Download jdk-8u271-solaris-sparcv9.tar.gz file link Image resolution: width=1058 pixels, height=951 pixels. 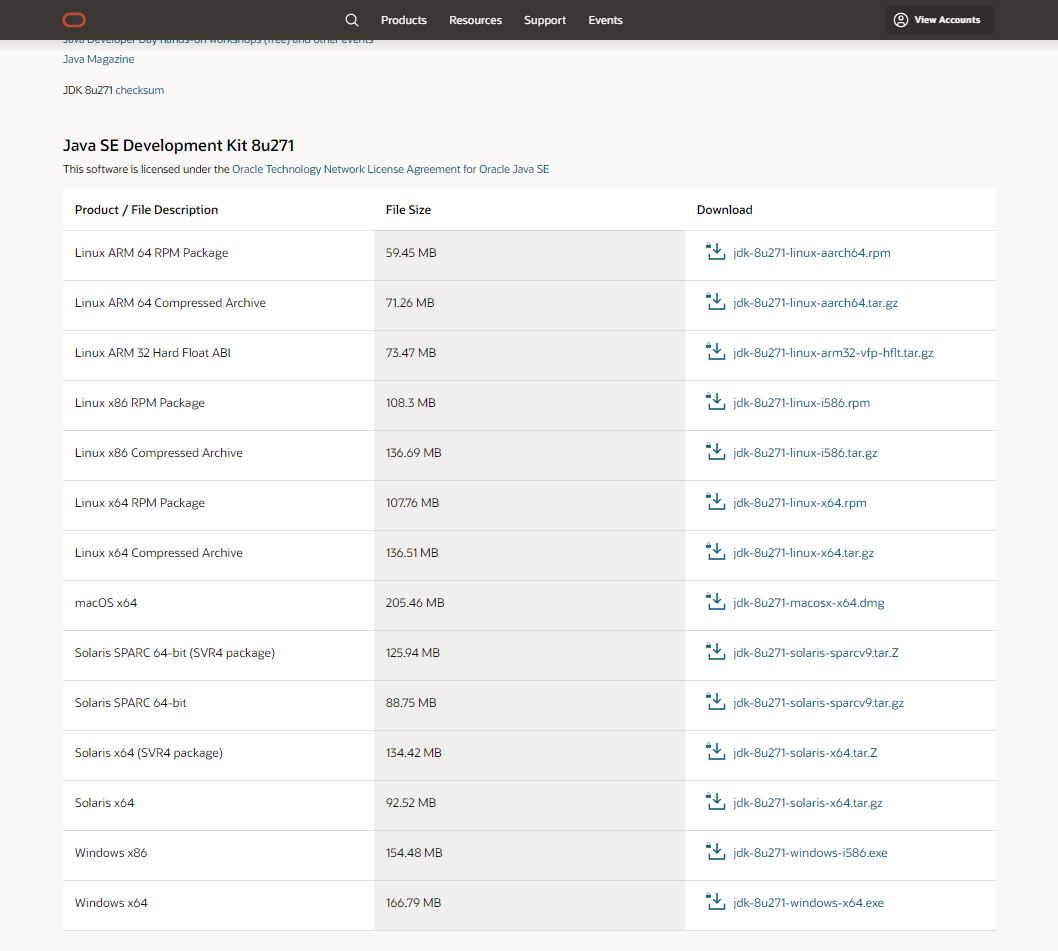point(818,703)
